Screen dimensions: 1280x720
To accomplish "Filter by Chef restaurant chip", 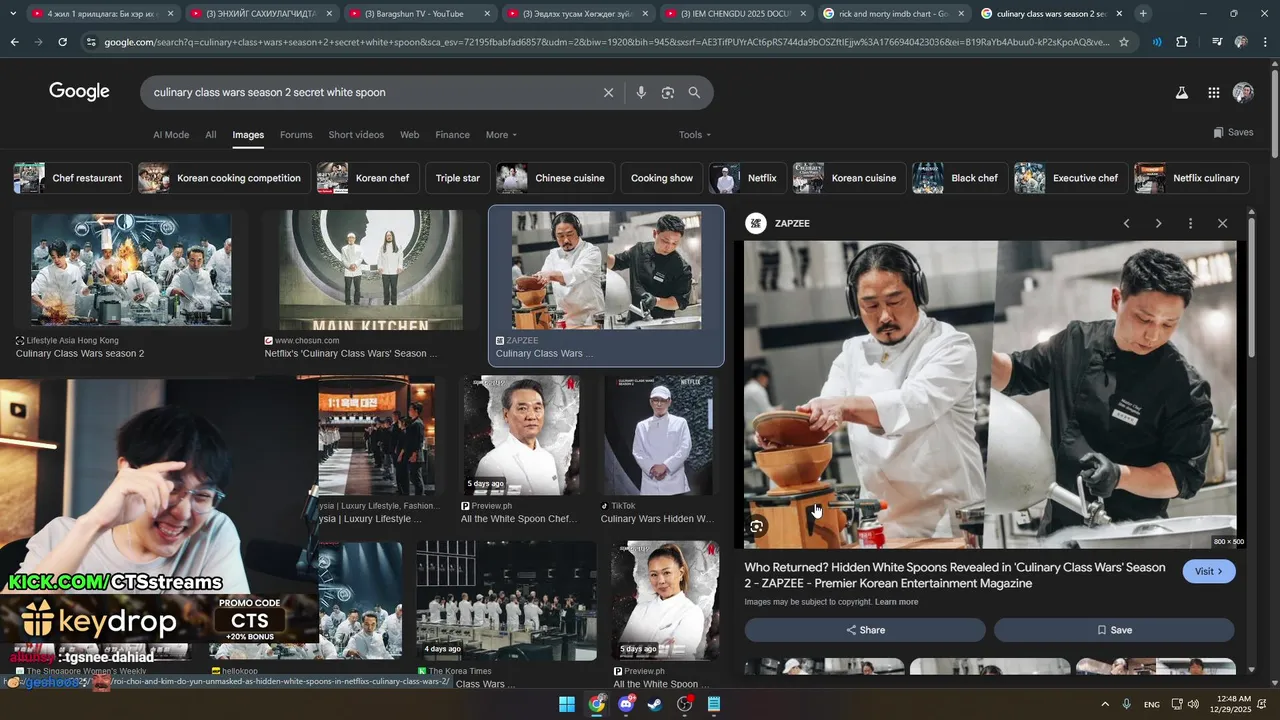I will pyautogui.click(x=72, y=178).
